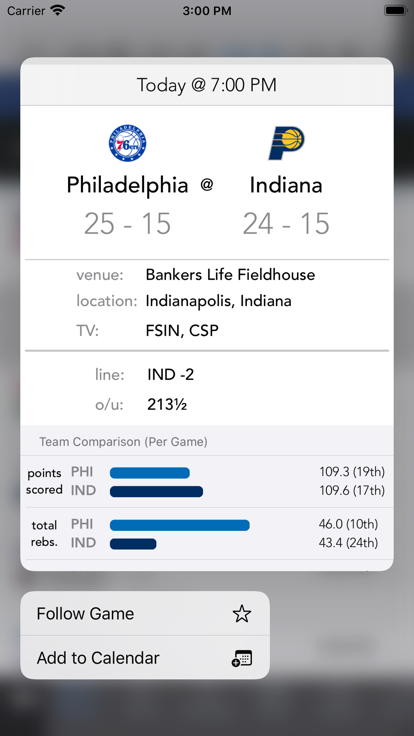Choose Add to Calendar option
This screenshot has height=736, width=414.
[145, 658]
